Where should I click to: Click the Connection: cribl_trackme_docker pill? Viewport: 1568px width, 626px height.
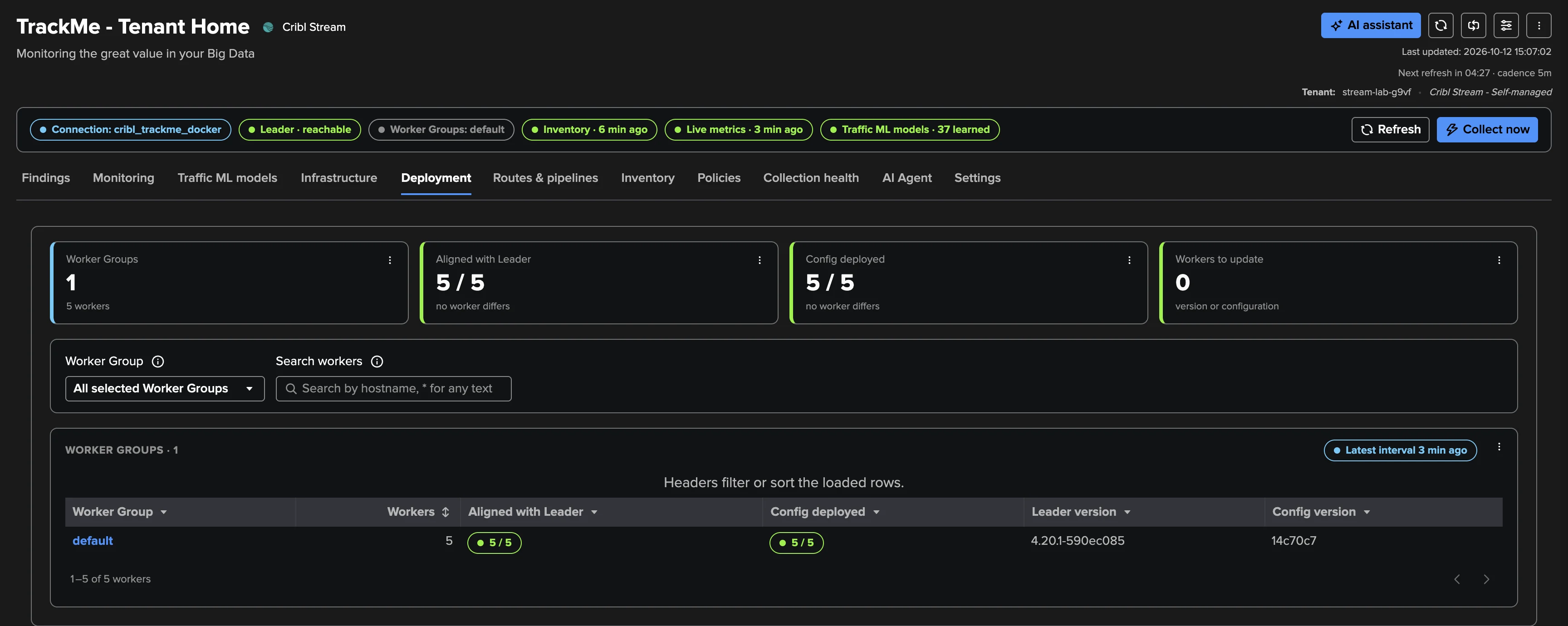[x=130, y=130]
